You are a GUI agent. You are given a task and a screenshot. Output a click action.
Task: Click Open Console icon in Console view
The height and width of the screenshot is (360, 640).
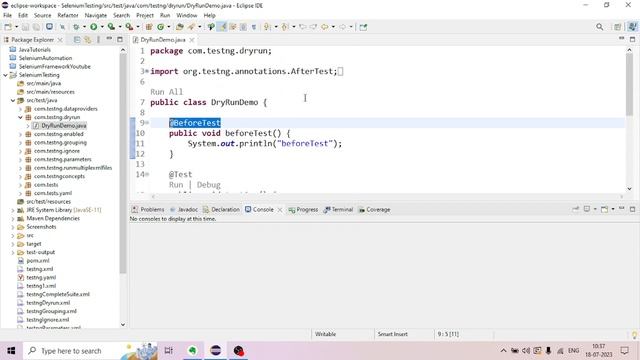[x=604, y=209]
